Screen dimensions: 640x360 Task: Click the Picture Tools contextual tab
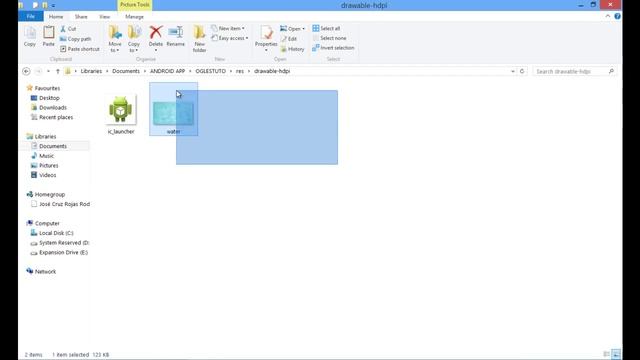tap(135, 4)
